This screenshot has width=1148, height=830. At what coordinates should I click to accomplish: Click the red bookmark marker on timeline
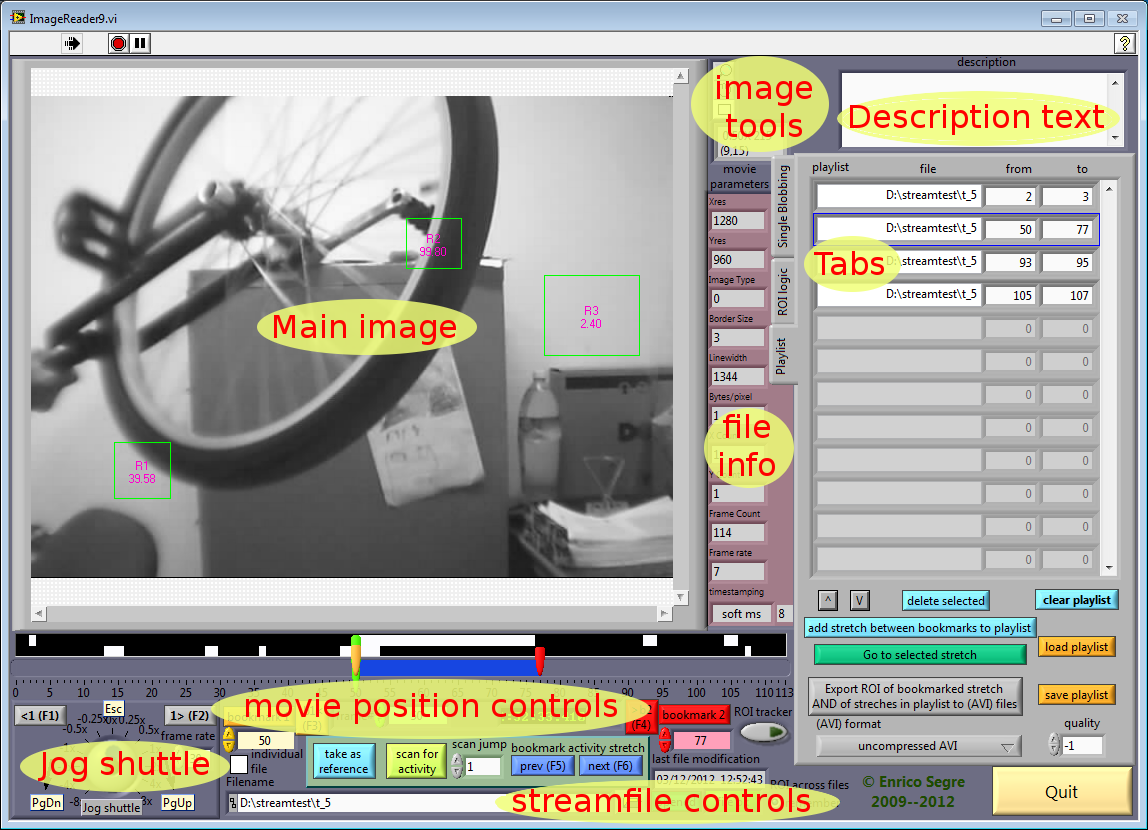pos(539,660)
